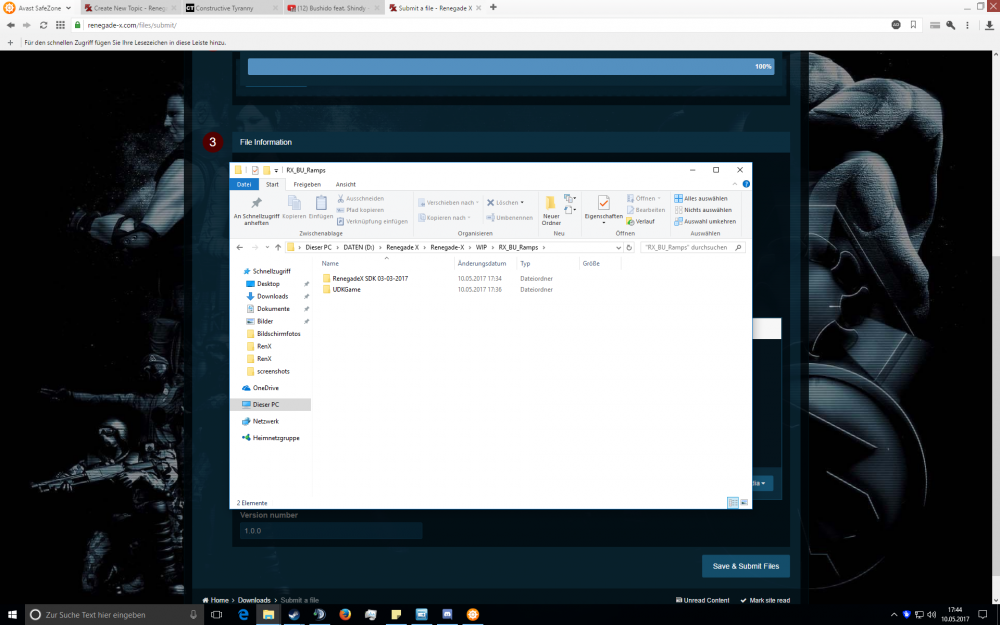Image resolution: width=1000 pixels, height=625 pixels.
Task: Open the recent locations dropdown arrow
Action: click(267, 247)
